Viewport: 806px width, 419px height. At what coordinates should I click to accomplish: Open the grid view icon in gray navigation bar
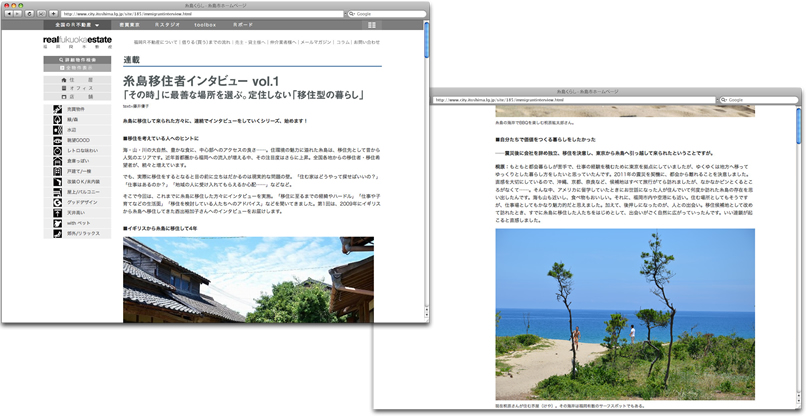pyautogui.click(x=372, y=25)
